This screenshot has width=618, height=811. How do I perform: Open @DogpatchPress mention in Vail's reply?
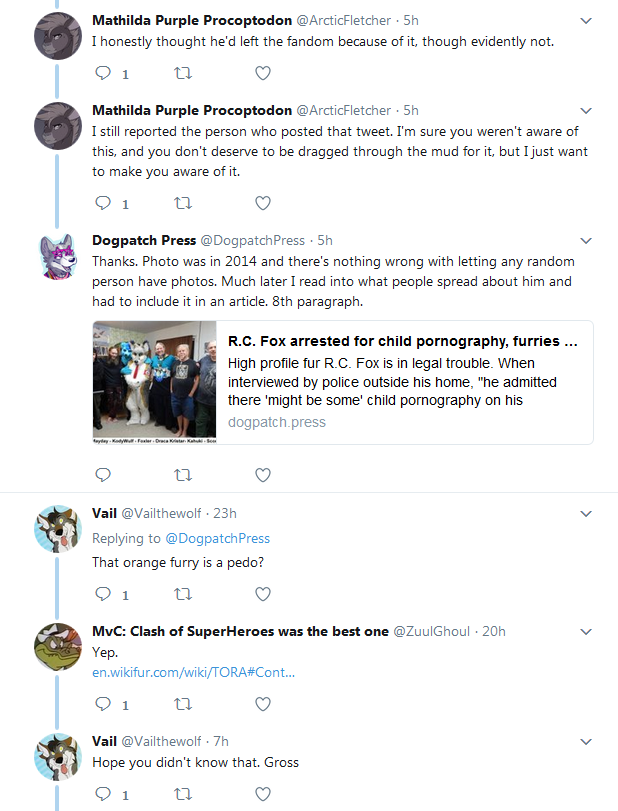217,538
